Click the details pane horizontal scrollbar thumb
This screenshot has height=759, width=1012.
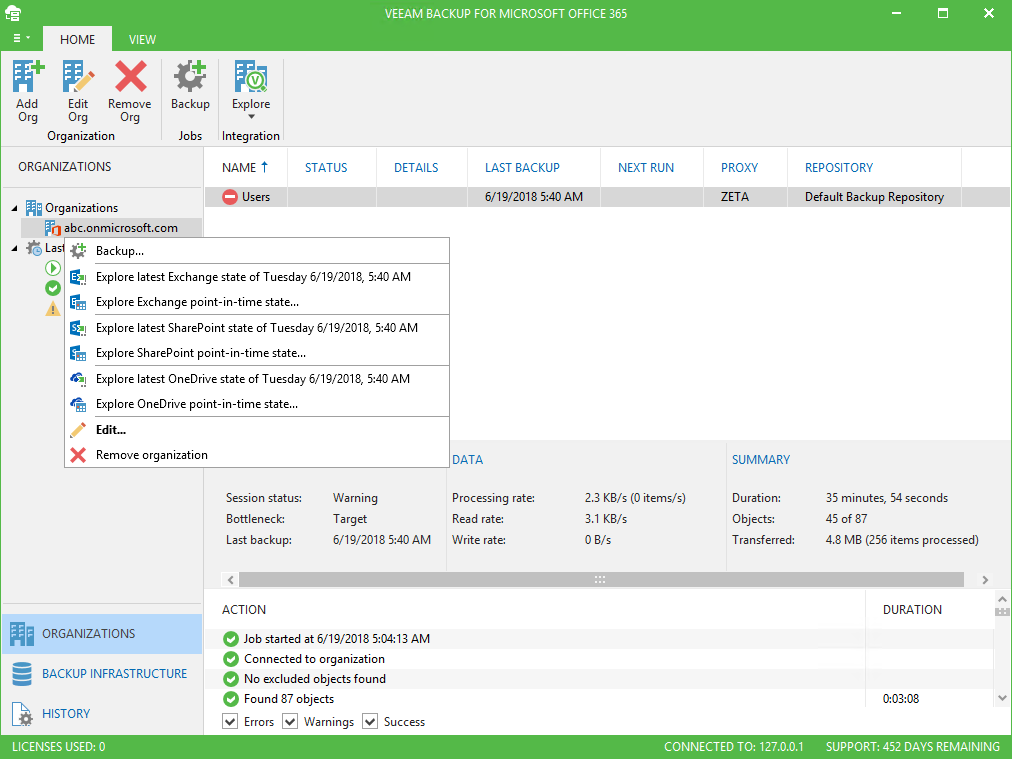pyautogui.click(x=601, y=580)
